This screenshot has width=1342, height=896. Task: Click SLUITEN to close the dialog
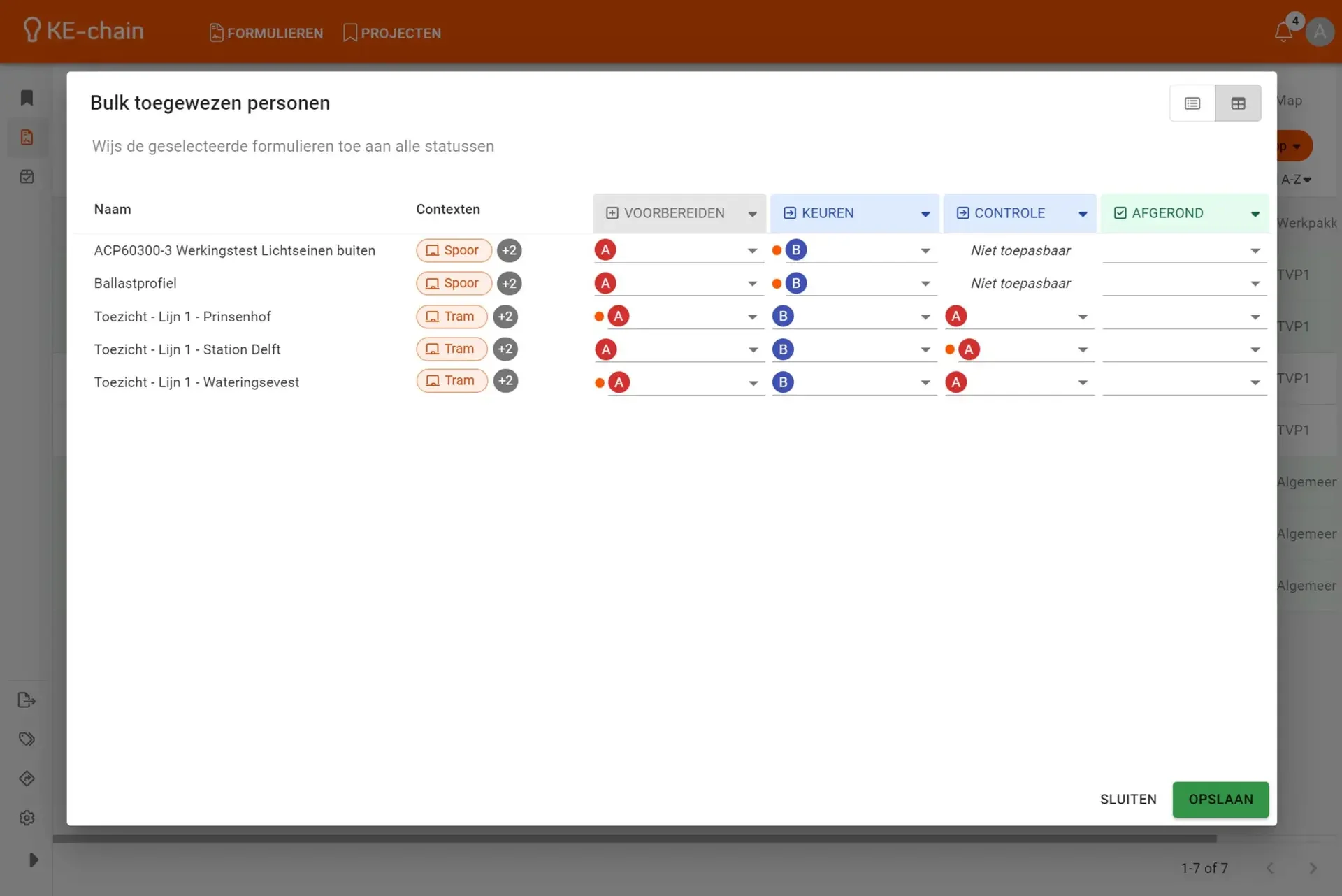[x=1127, y=799]
